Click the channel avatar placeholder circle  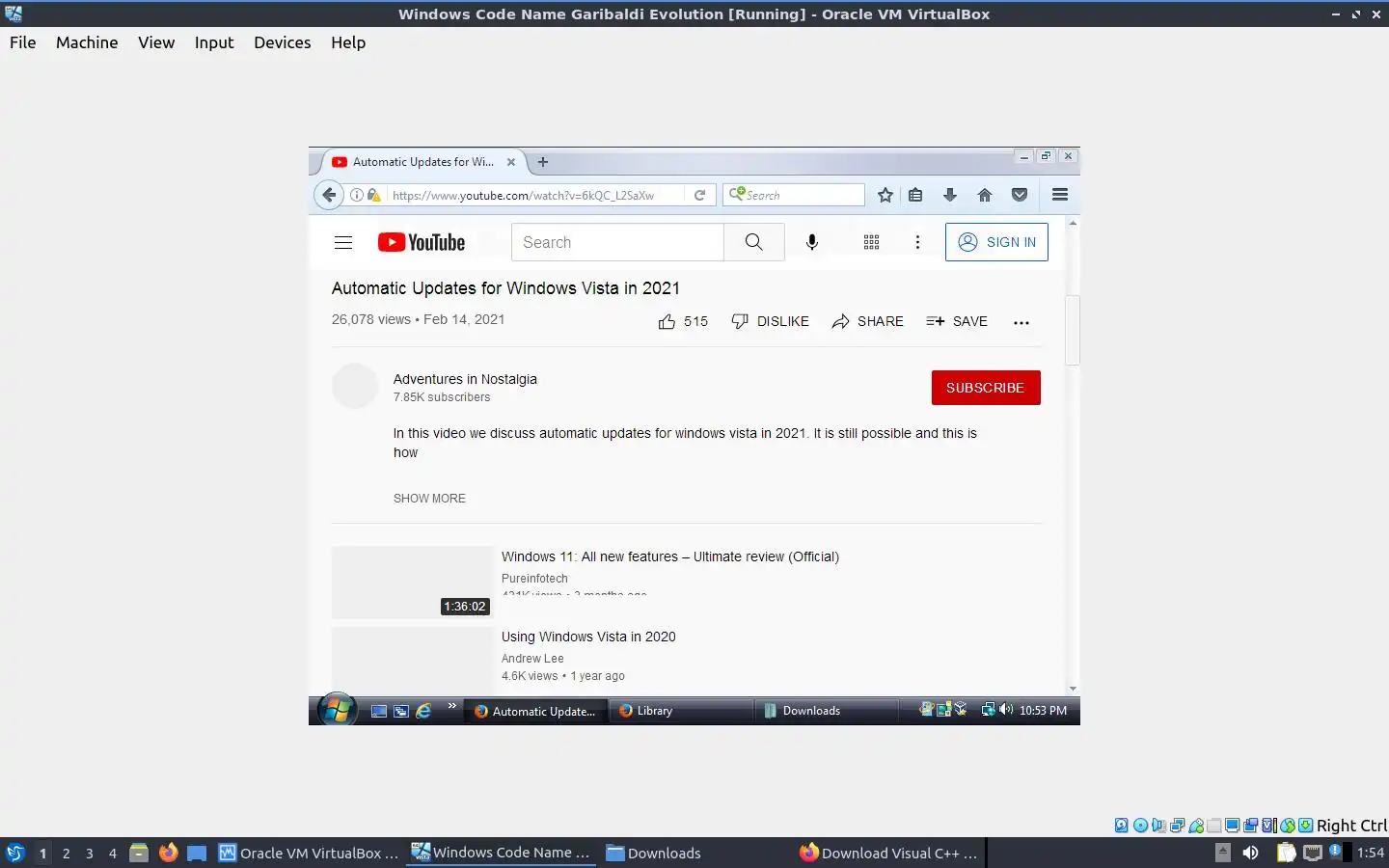click(355, 386)
